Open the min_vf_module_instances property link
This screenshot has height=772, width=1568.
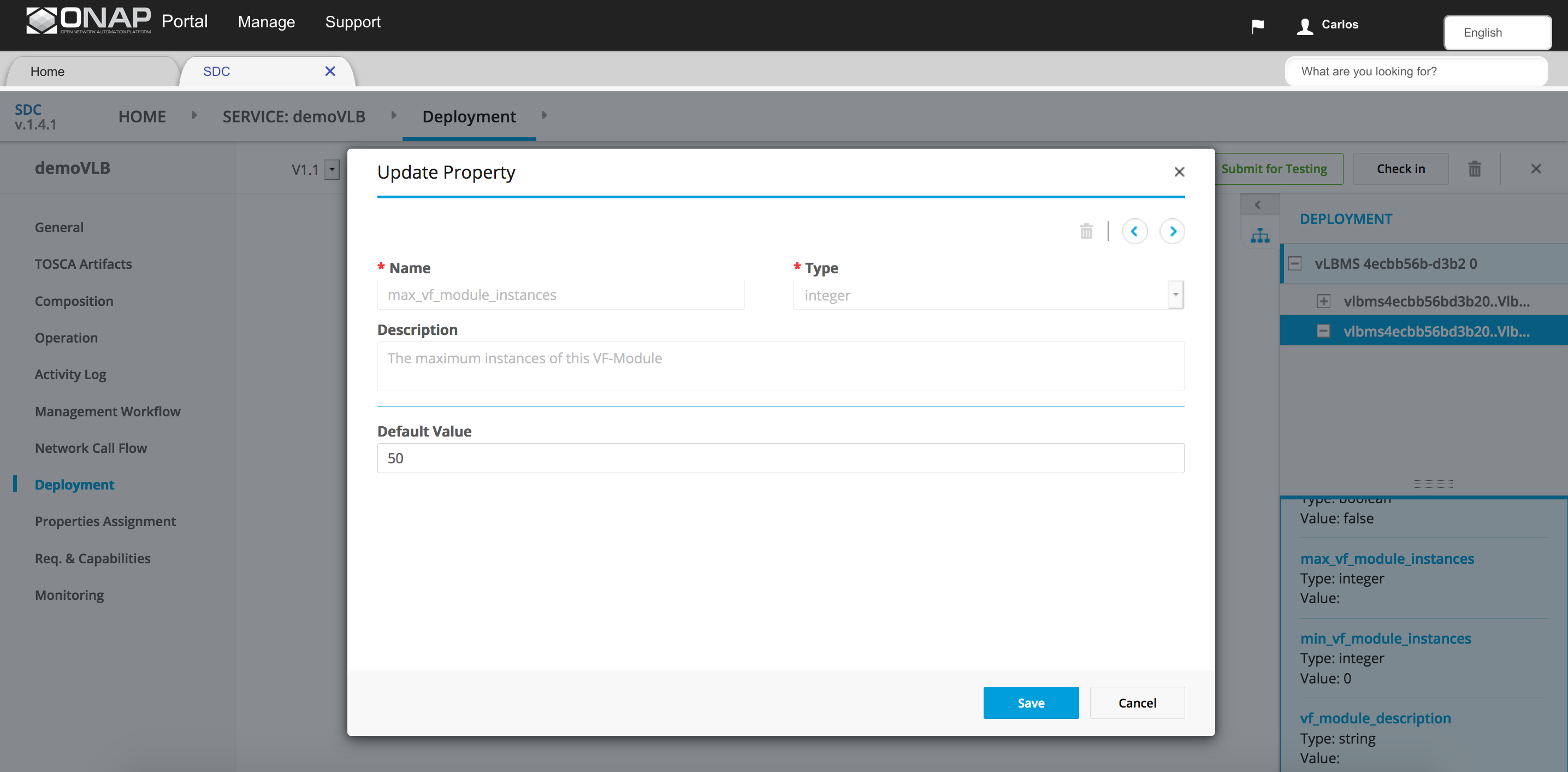click(x=1386, y=638)
